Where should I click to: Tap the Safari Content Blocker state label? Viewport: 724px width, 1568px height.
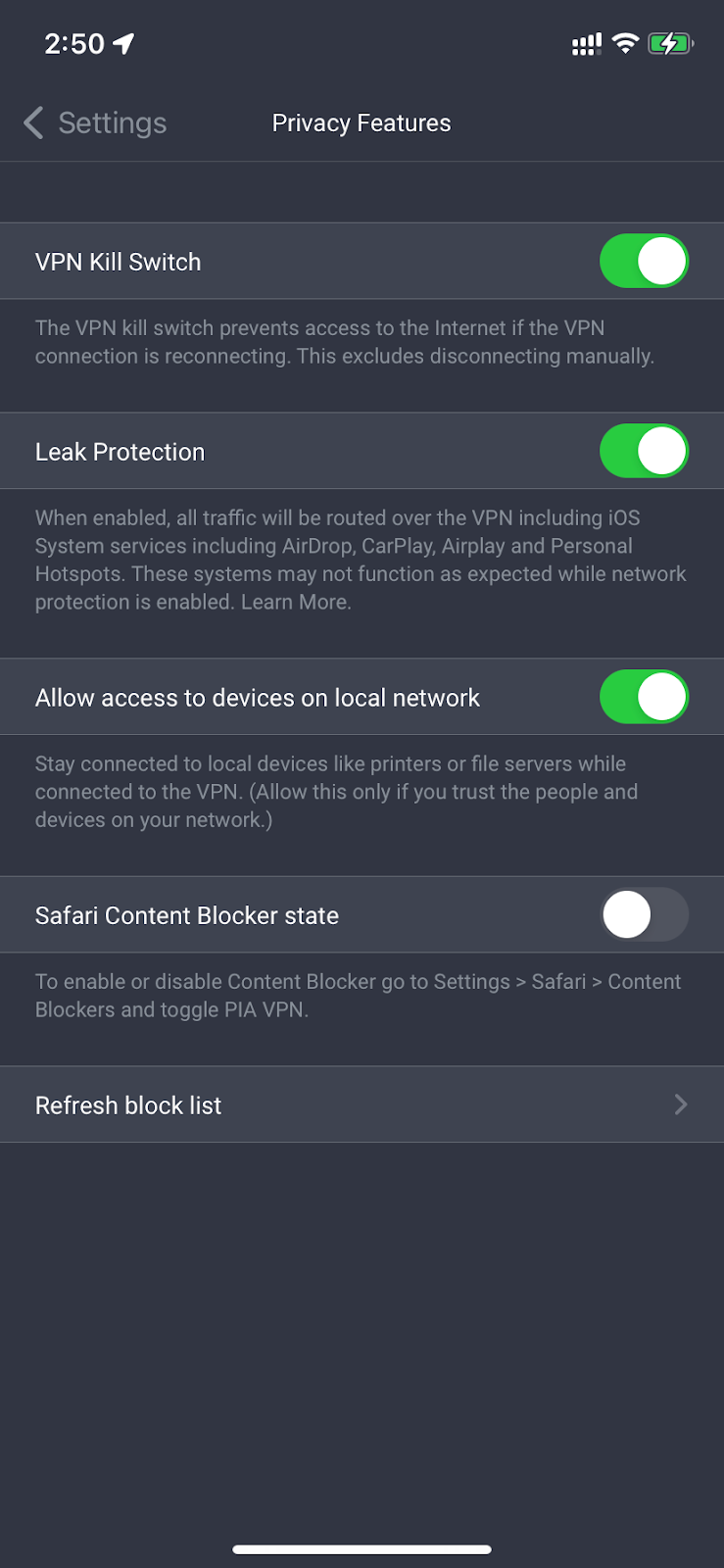pos(187,915)
